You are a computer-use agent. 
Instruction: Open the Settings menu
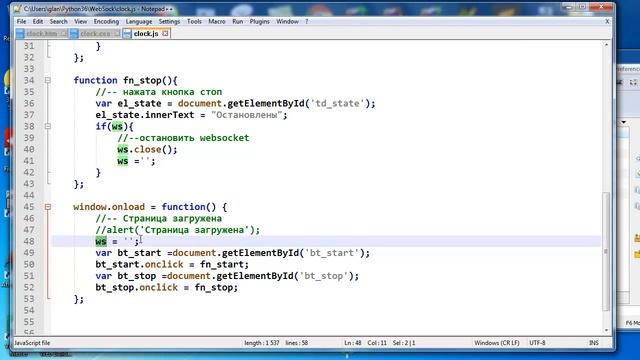point(169,21)
